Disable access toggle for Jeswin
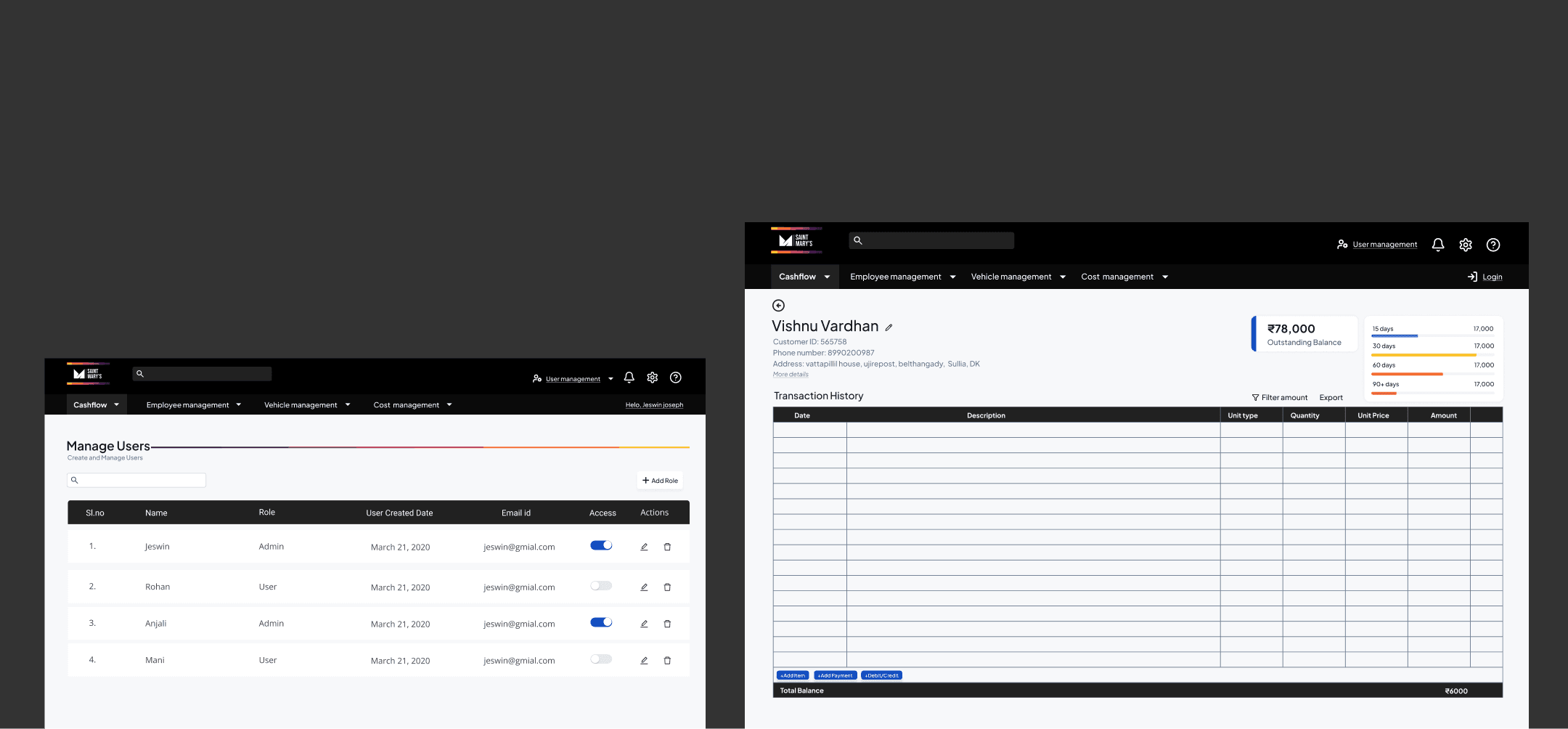This screenshot has height=729, width=1568. click(601, 545)
